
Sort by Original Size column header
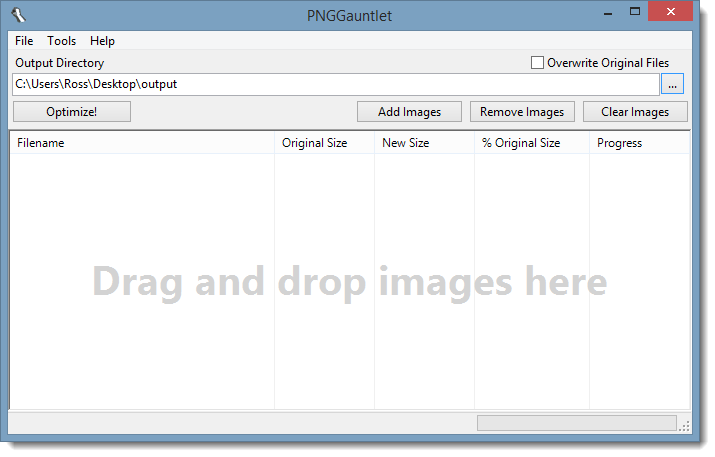[324, 143]
